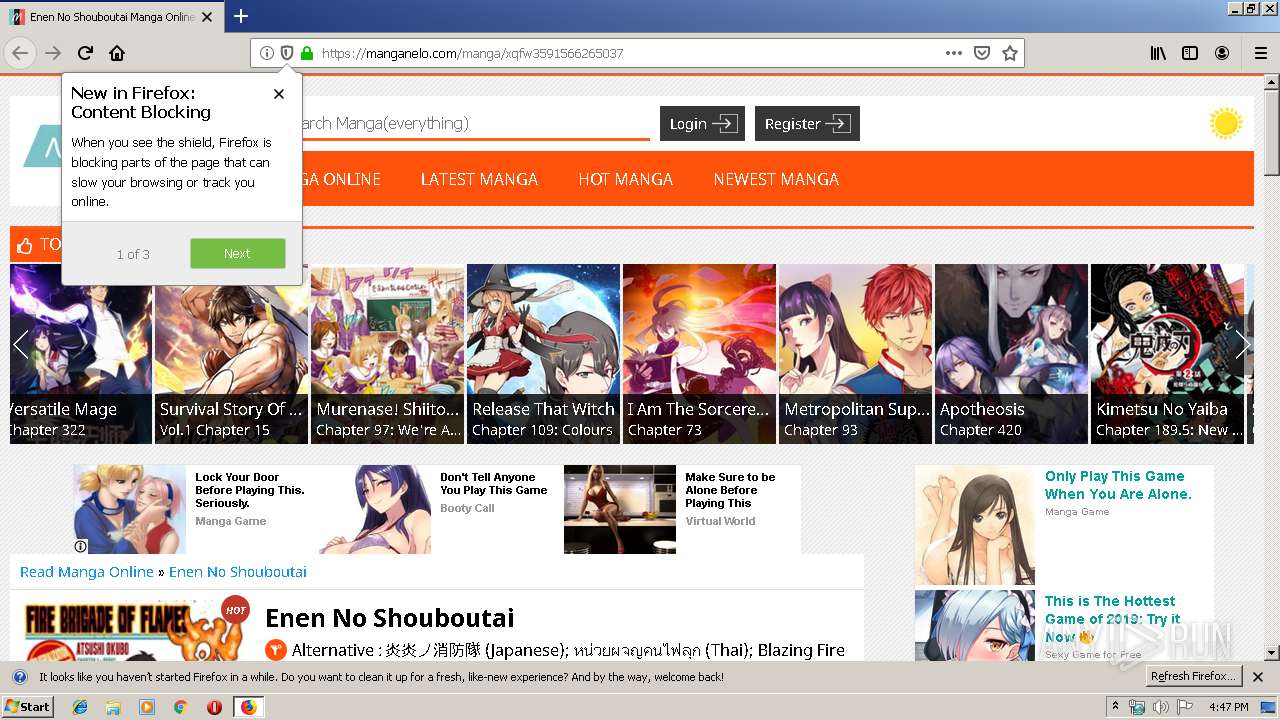Open a new tab with plus button

pos(241,16)
